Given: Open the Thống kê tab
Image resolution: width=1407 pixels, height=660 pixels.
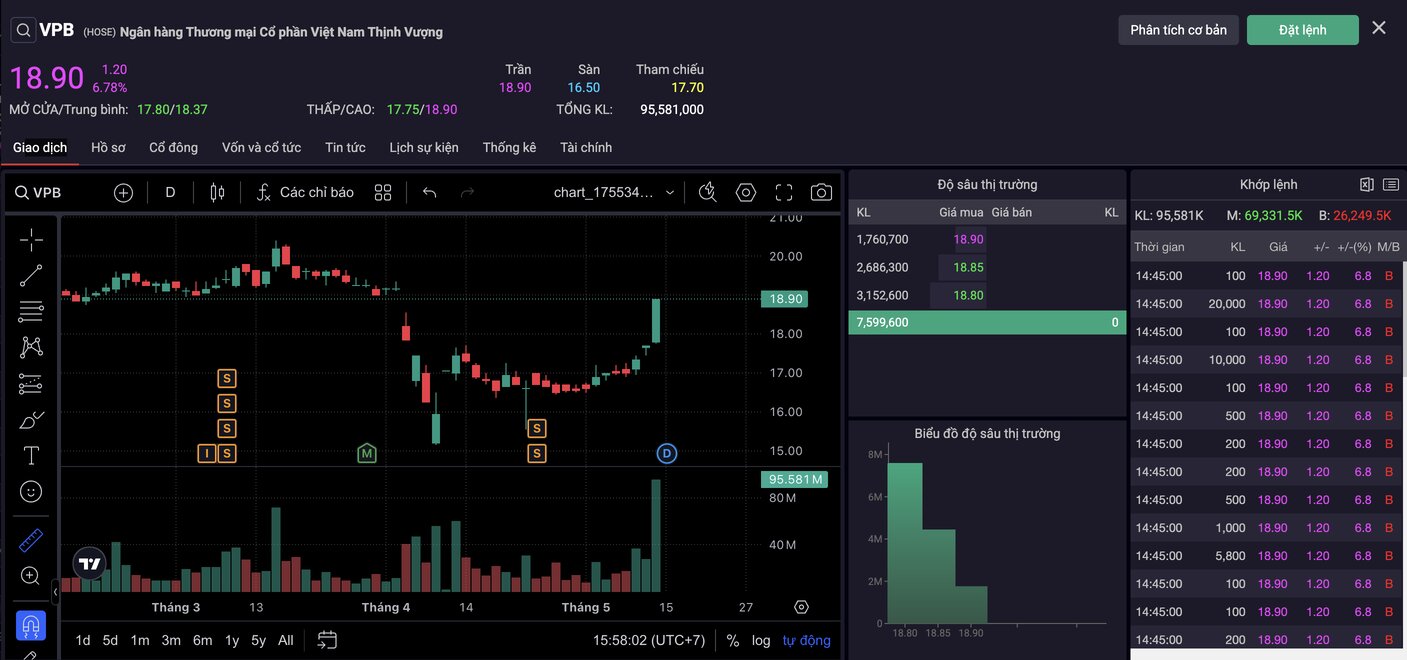Looking at the screenshot, I should 509,147.
